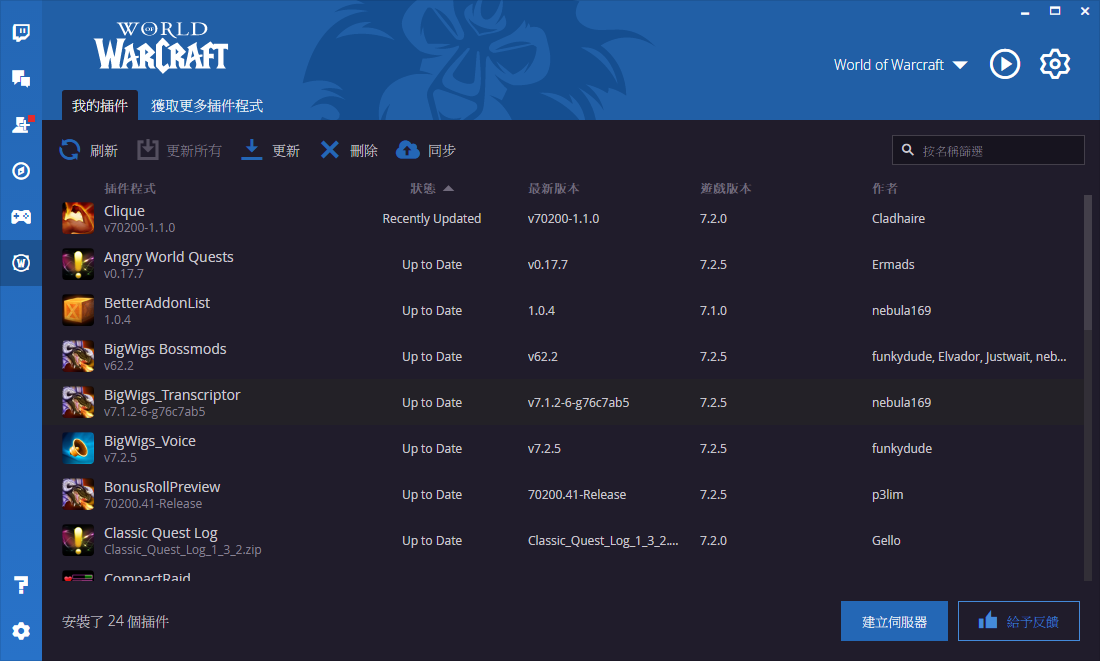Open the compass discover icon
Image resolution: width=1100 pixels, height=661 pixels.
(x=21, y=171)
